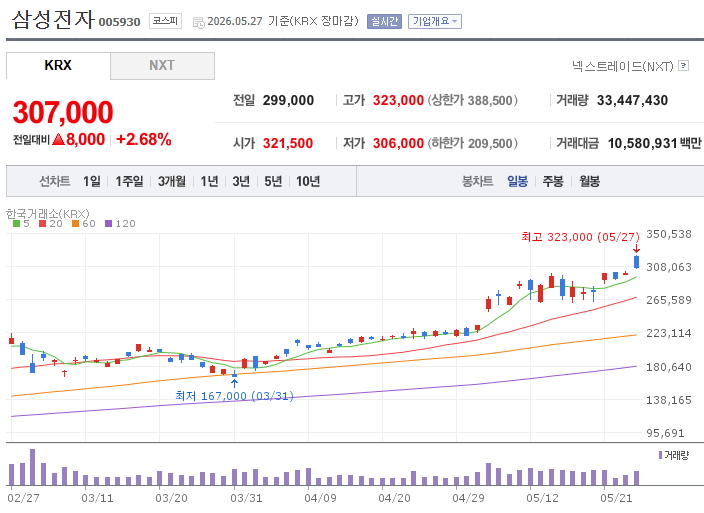Click the 최저 167,000 (03/31) label
The width and height of the screenshot is (704, 513).
click(234, 396)
